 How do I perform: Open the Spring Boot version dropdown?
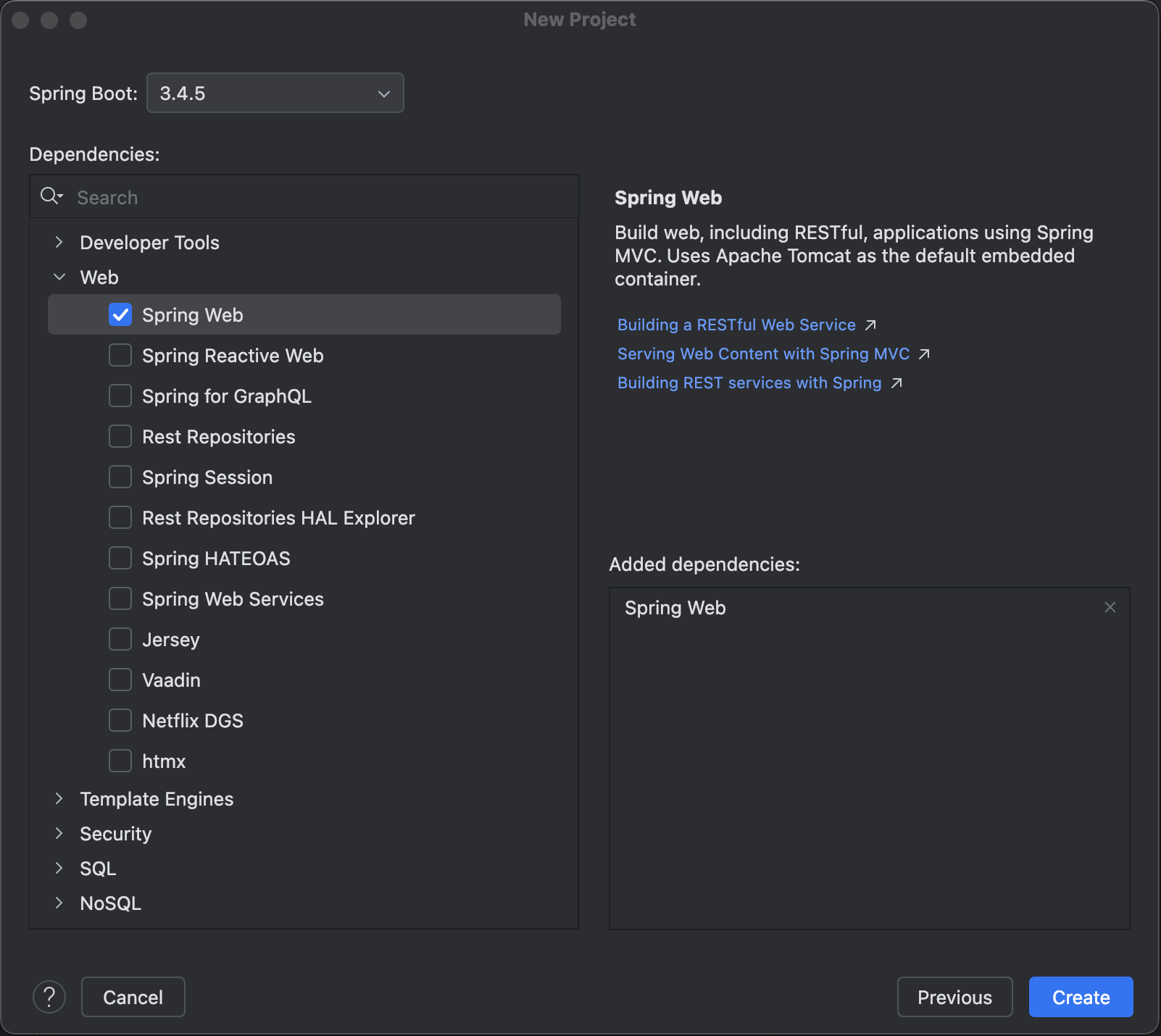tap(275, 93)
